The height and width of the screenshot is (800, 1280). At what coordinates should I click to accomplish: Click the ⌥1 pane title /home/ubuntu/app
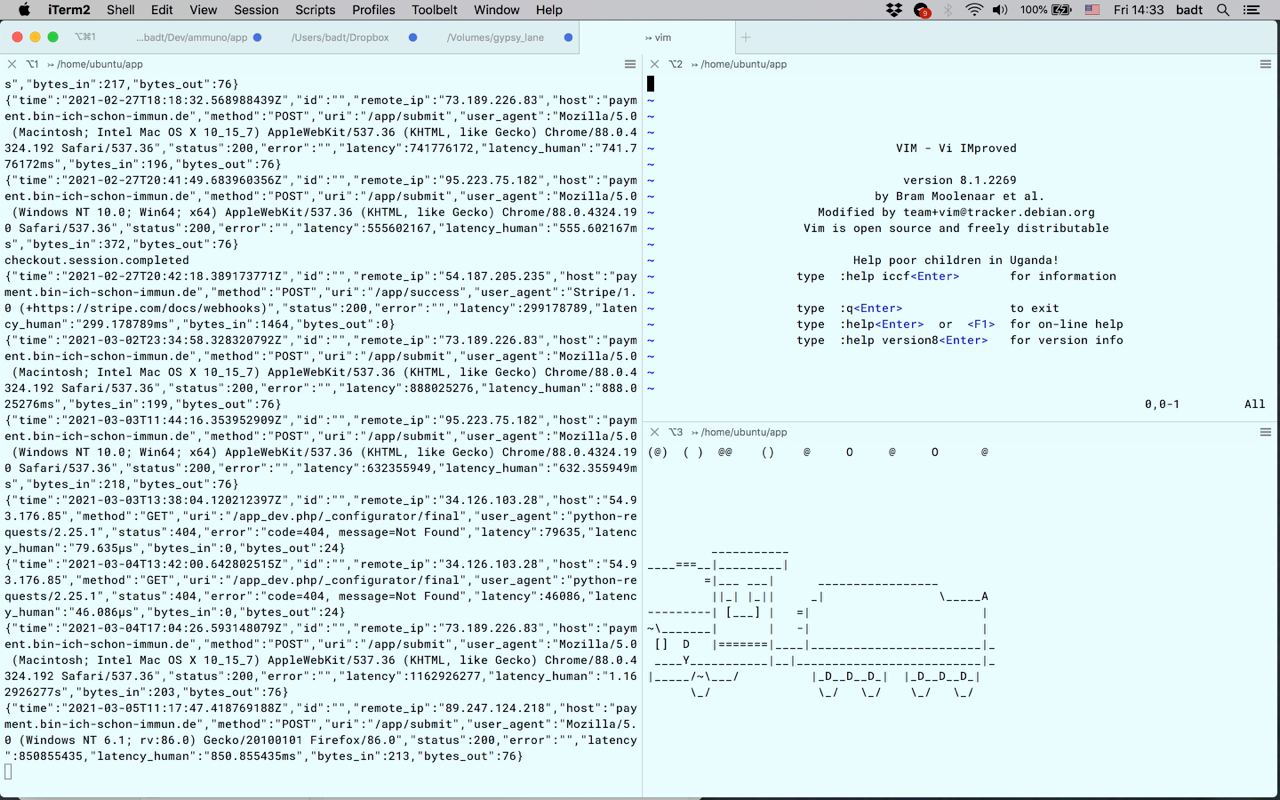click(100, 64)
